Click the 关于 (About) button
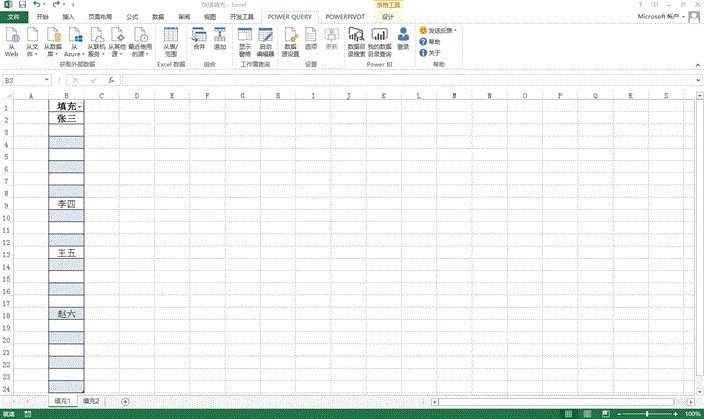 [433, 52]
